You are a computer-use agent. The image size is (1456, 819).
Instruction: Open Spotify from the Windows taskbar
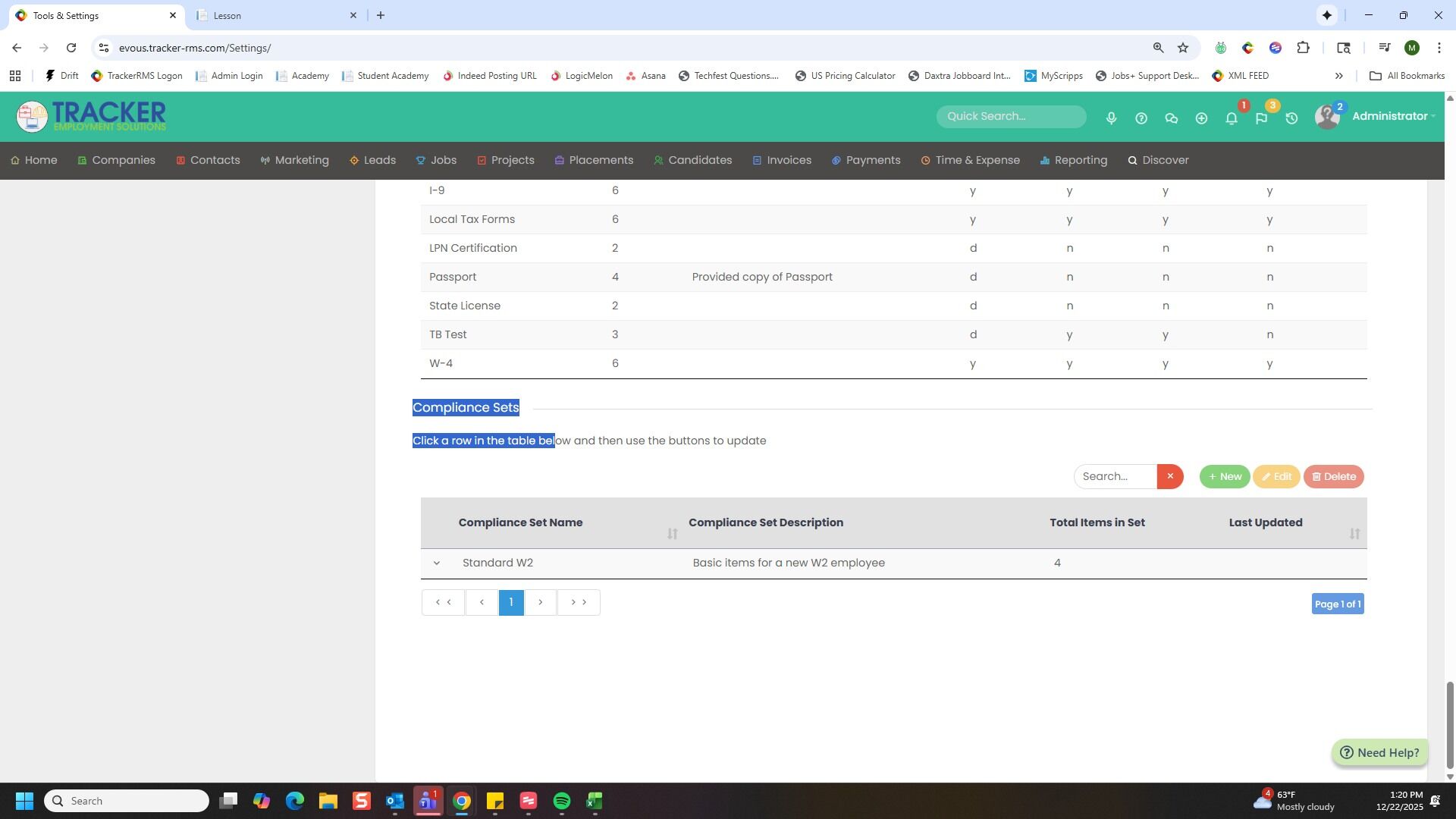click(x=561, y=801)
